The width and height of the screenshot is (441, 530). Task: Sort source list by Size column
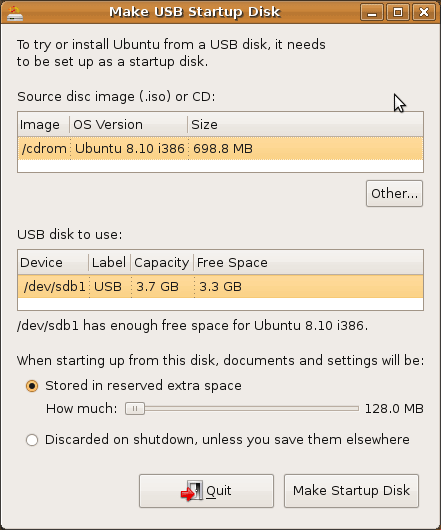click(x=305, y=124)
